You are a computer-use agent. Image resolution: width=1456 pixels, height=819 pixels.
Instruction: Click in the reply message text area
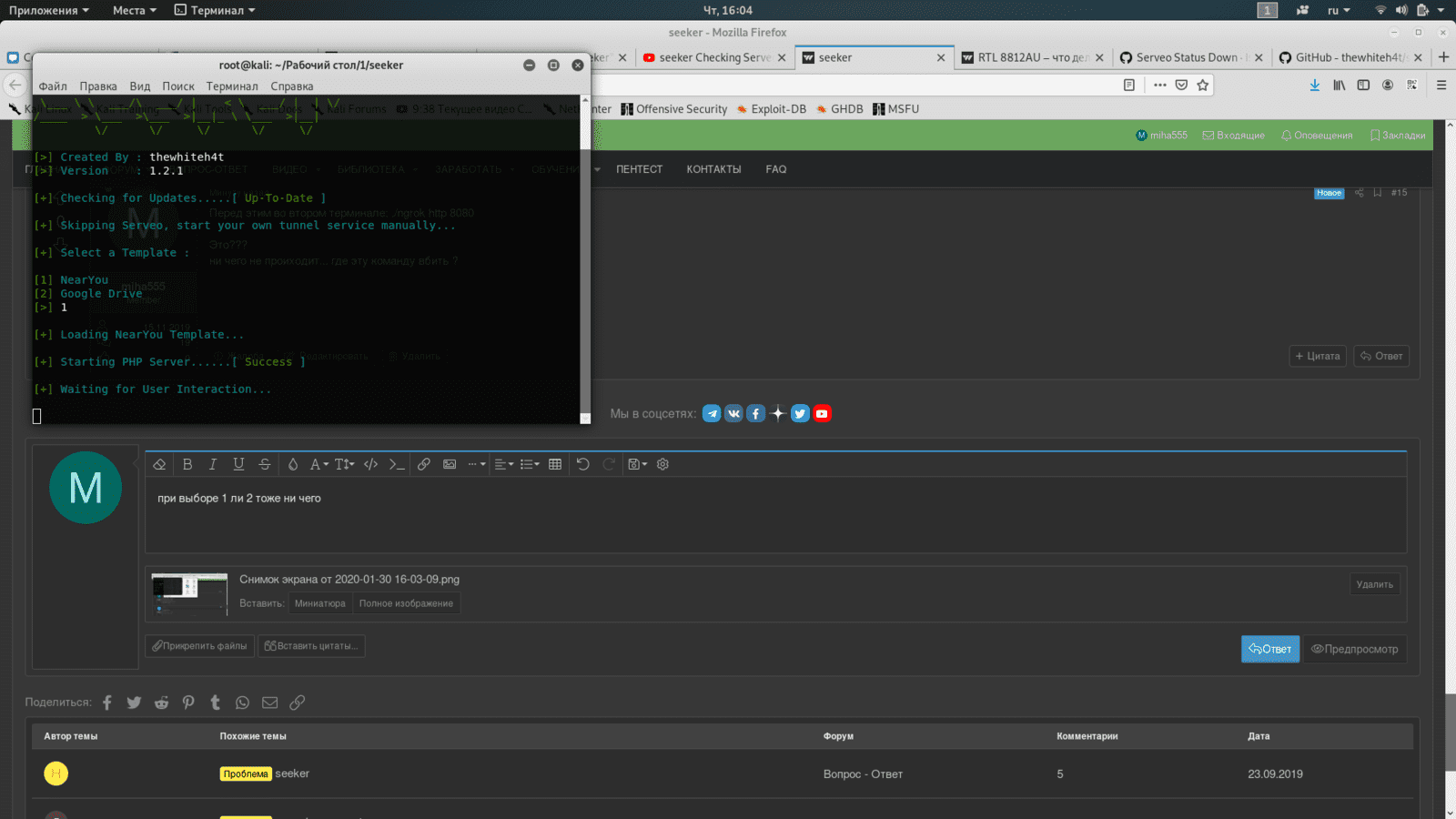775,515
